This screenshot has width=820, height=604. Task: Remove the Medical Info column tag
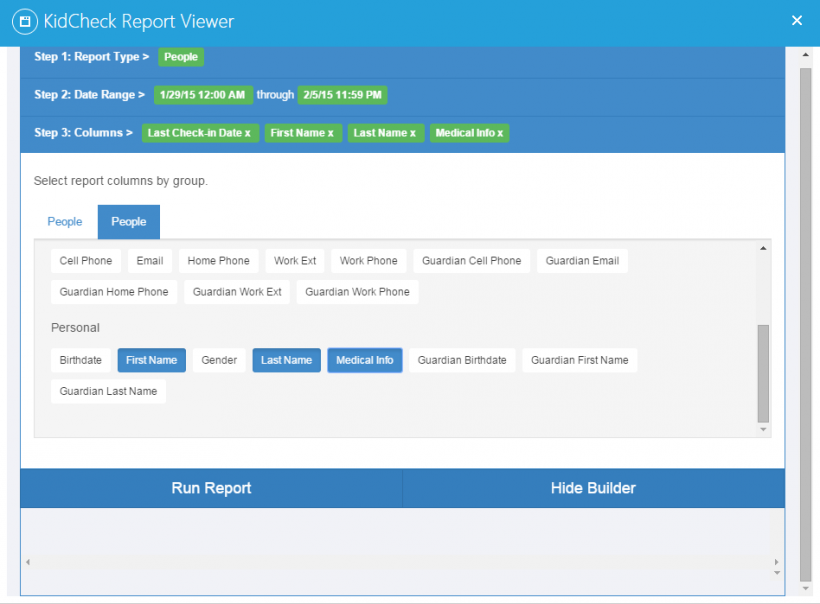(498, 132)
